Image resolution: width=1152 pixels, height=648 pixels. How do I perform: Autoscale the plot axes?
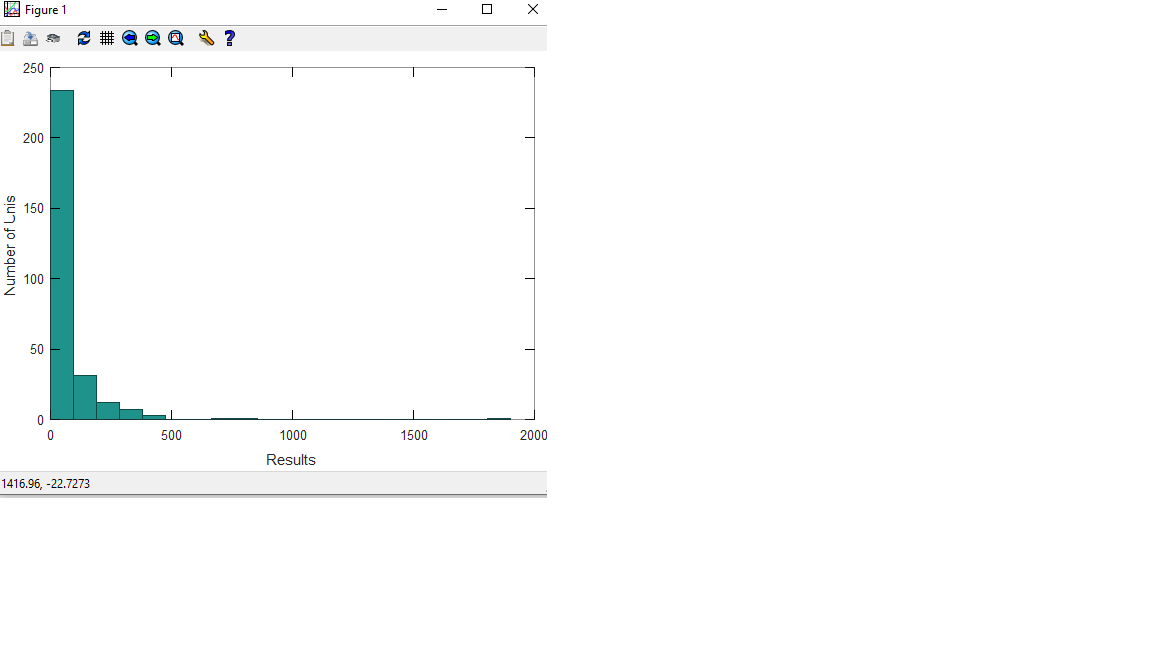point(176,38)
